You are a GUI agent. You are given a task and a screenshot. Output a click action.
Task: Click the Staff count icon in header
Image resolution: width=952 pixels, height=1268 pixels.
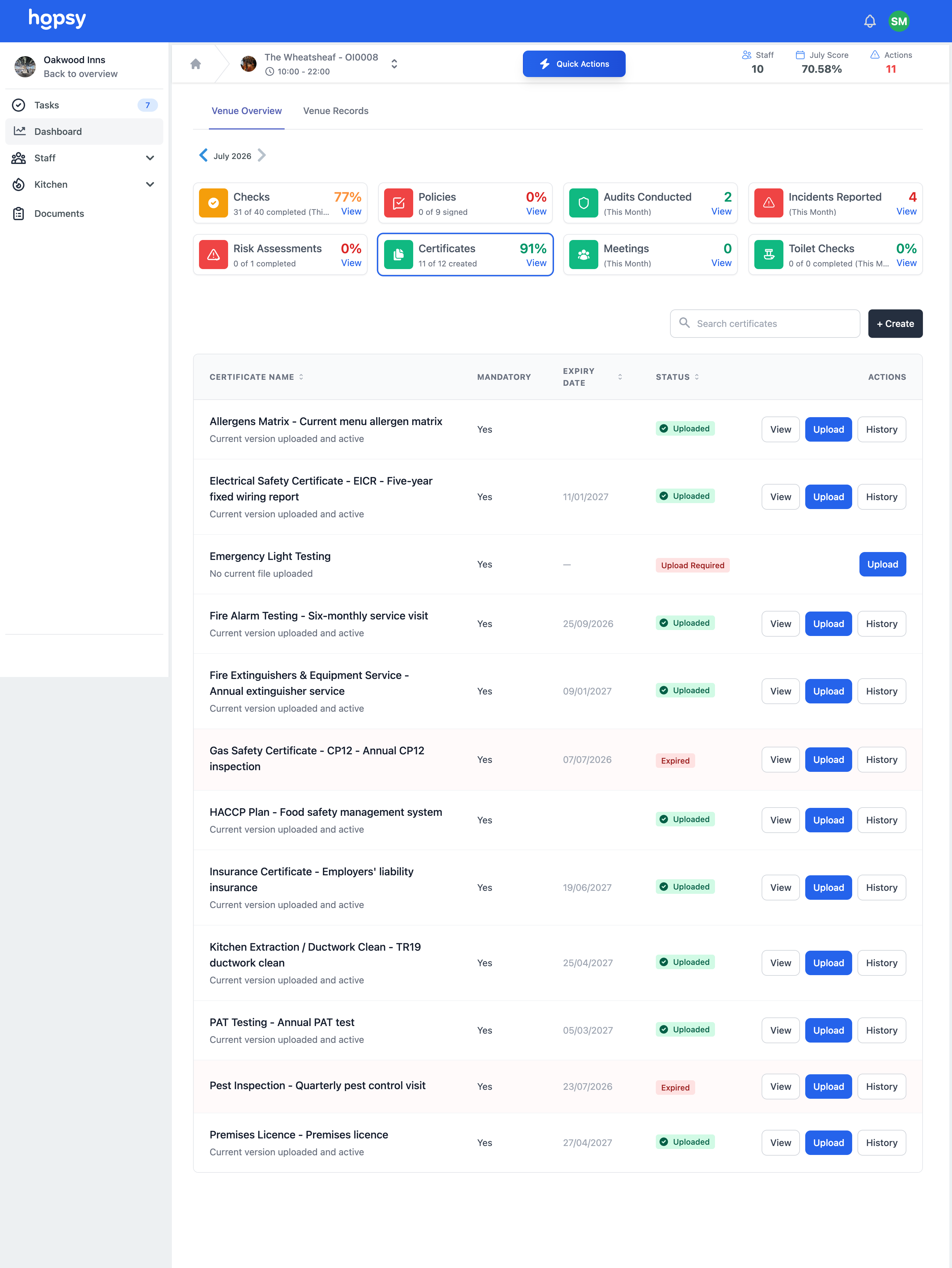tap(746, 55)
